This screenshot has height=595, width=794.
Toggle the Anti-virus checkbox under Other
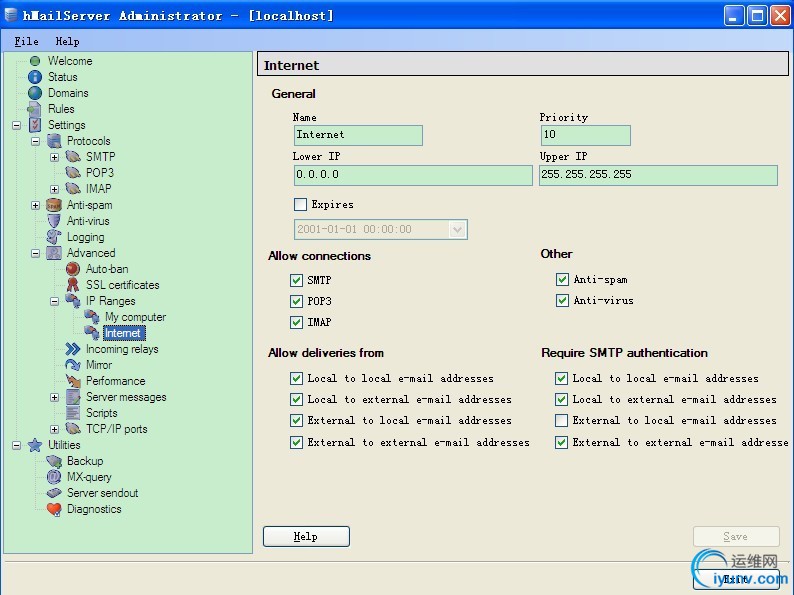(x=562, y=300)
